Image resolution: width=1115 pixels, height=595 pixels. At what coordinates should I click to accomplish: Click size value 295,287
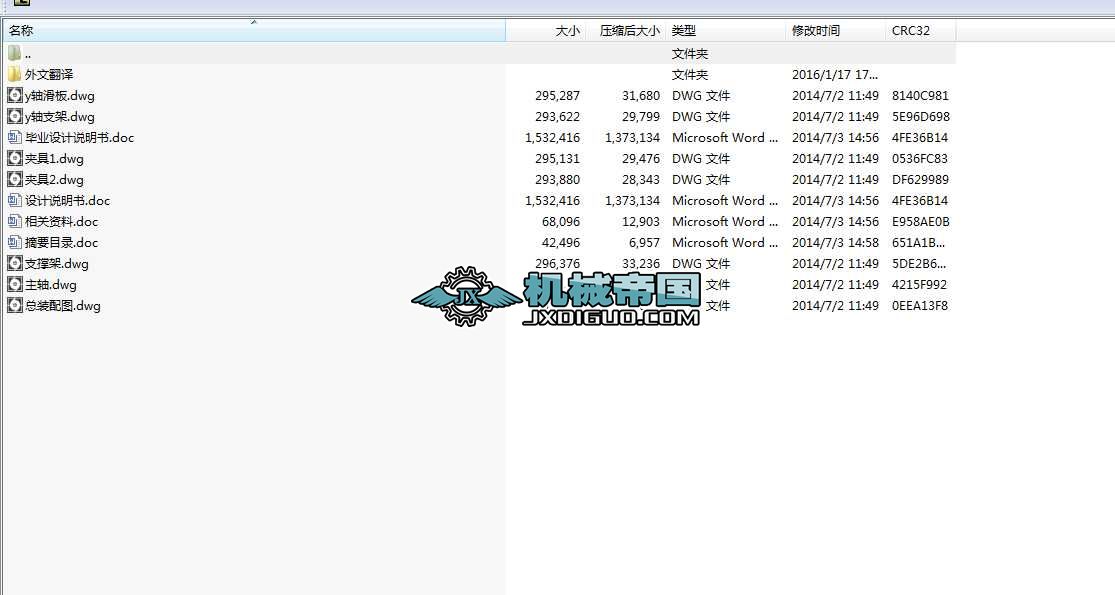click(x=558, y=95)
